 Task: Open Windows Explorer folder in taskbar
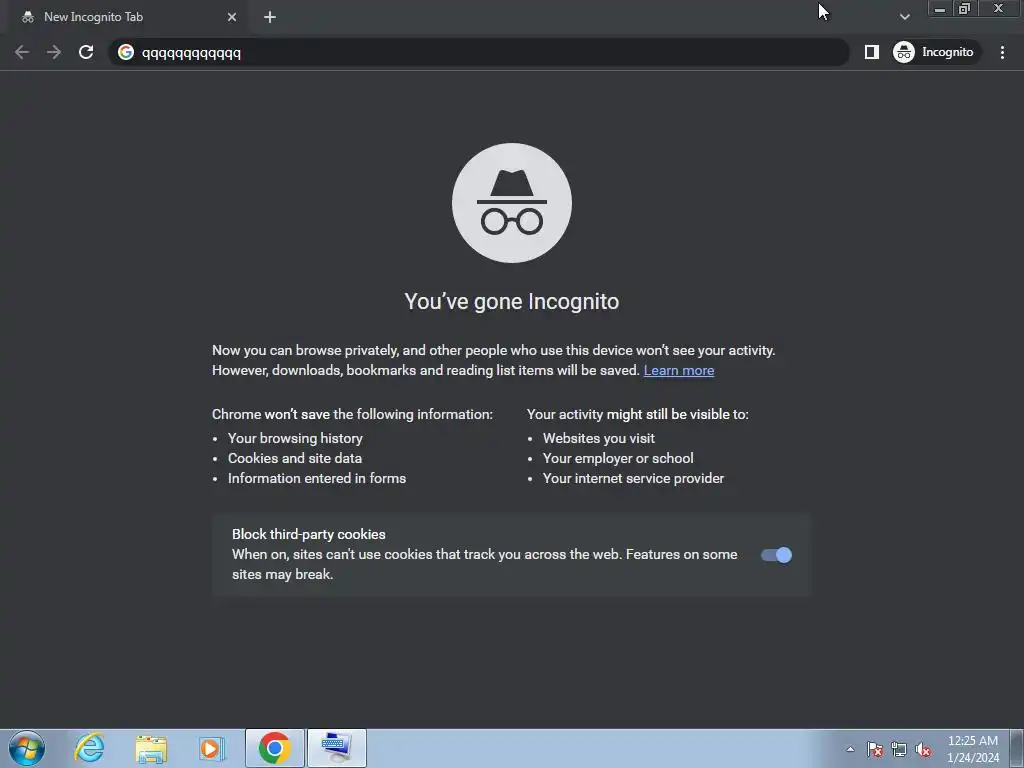151,748
